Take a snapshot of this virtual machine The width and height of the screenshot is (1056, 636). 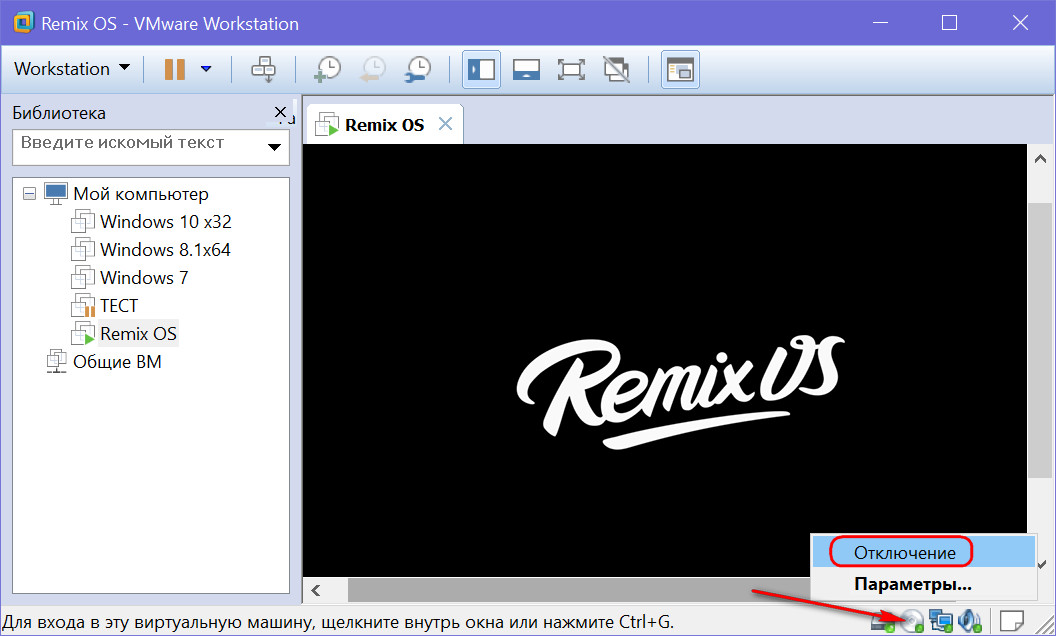[328, 69]
